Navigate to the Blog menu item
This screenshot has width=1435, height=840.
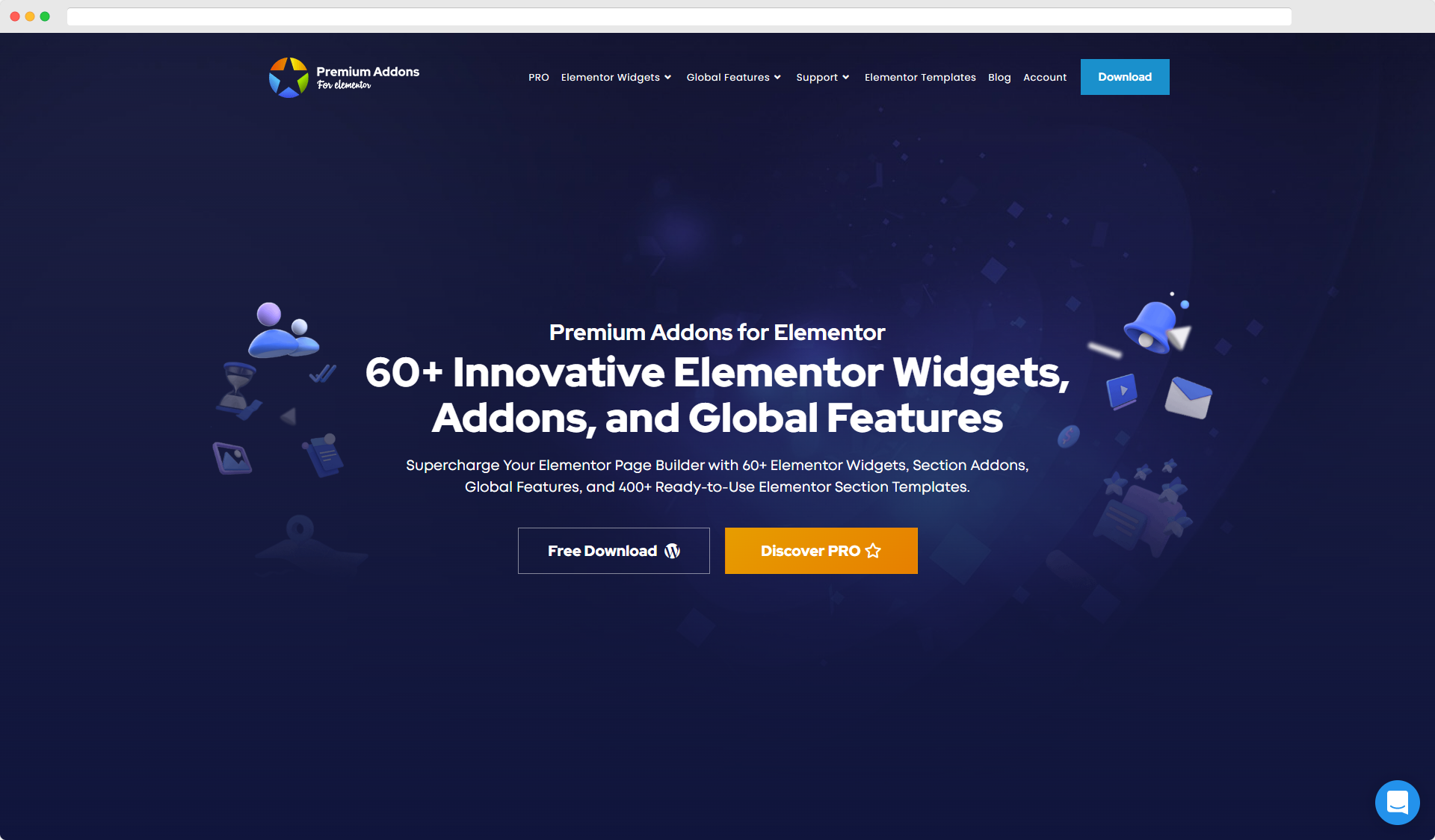(1000, 77)
